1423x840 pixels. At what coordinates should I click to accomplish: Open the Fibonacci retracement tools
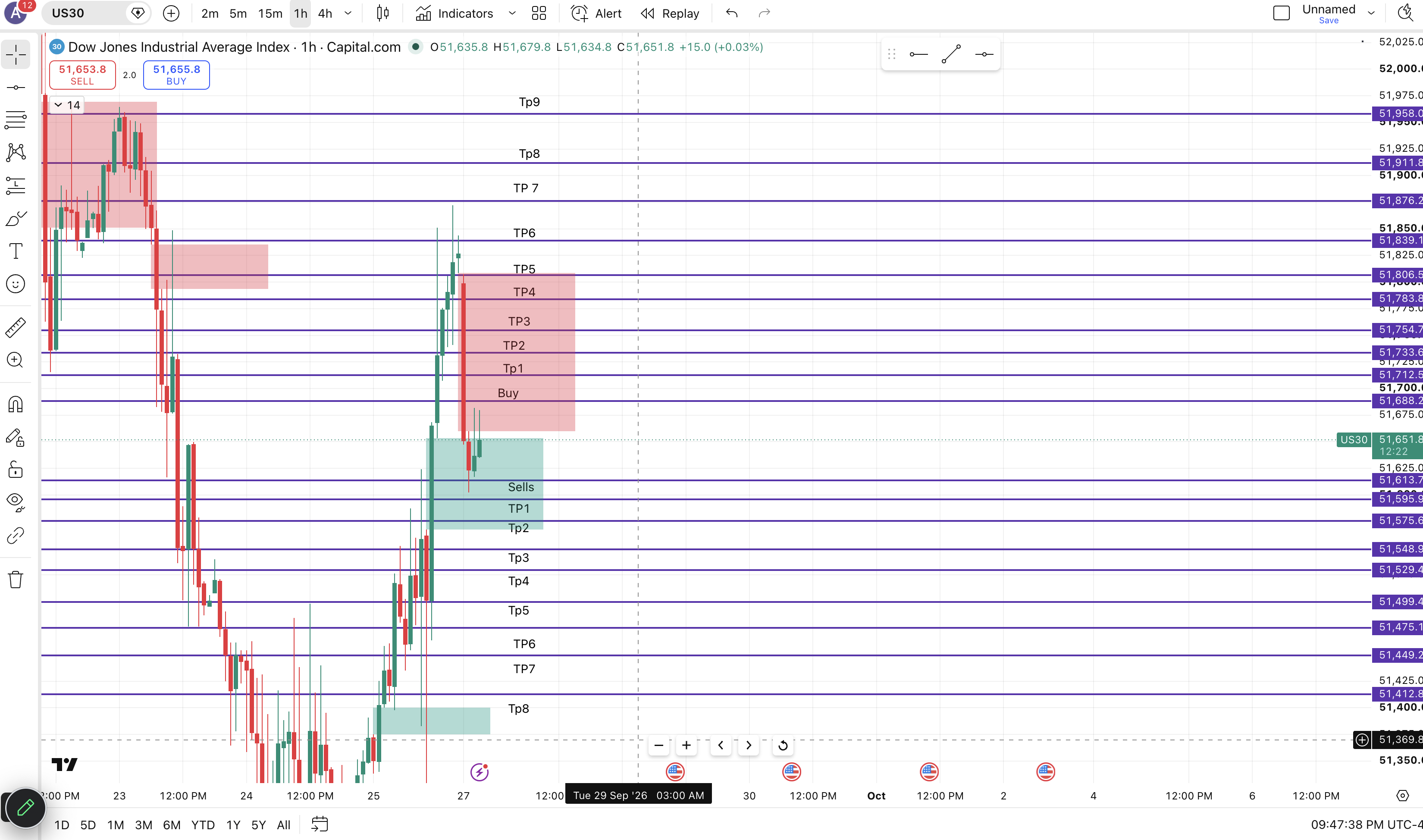pyautogui.click(x=16, y=120)
